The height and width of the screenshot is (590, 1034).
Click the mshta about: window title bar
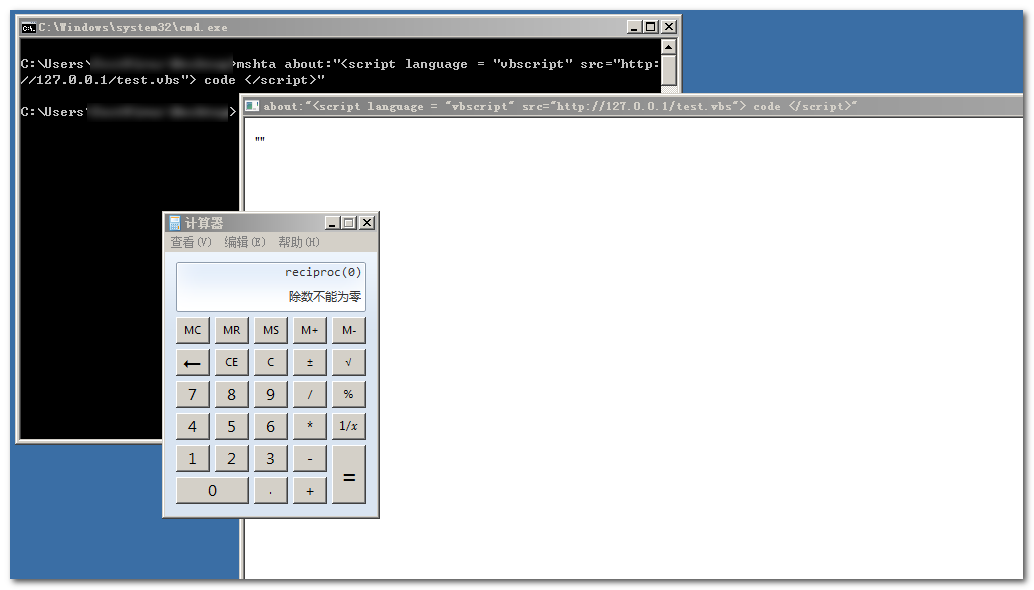(x=633, y=106)
